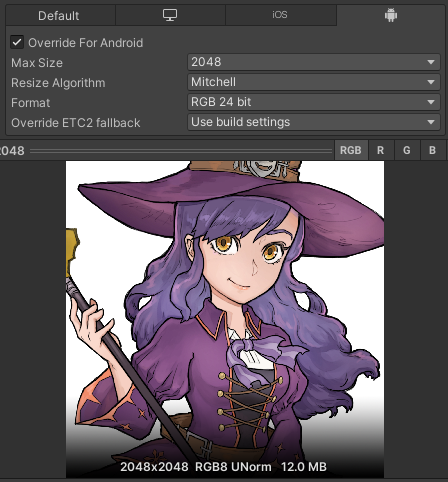
Task: Select the Android robot platform tab
Action: [x=391, y=15]
